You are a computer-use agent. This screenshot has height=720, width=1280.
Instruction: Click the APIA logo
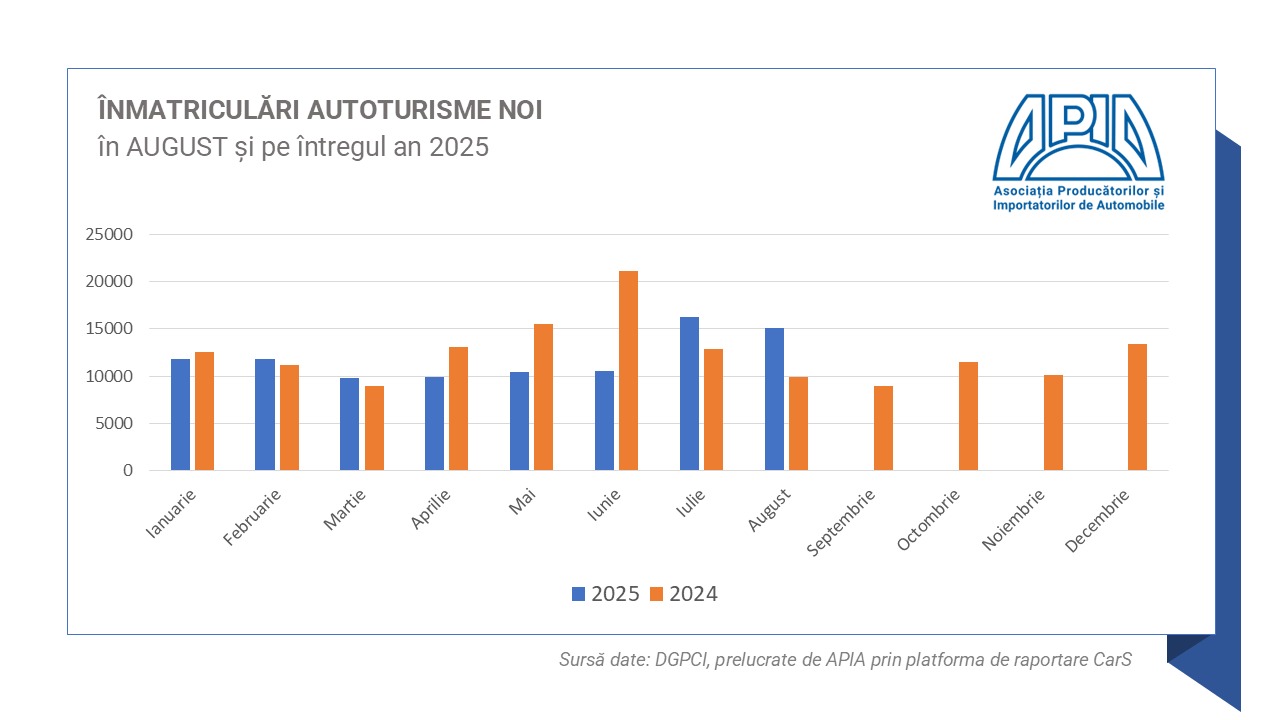click(x=1078, y=152)
